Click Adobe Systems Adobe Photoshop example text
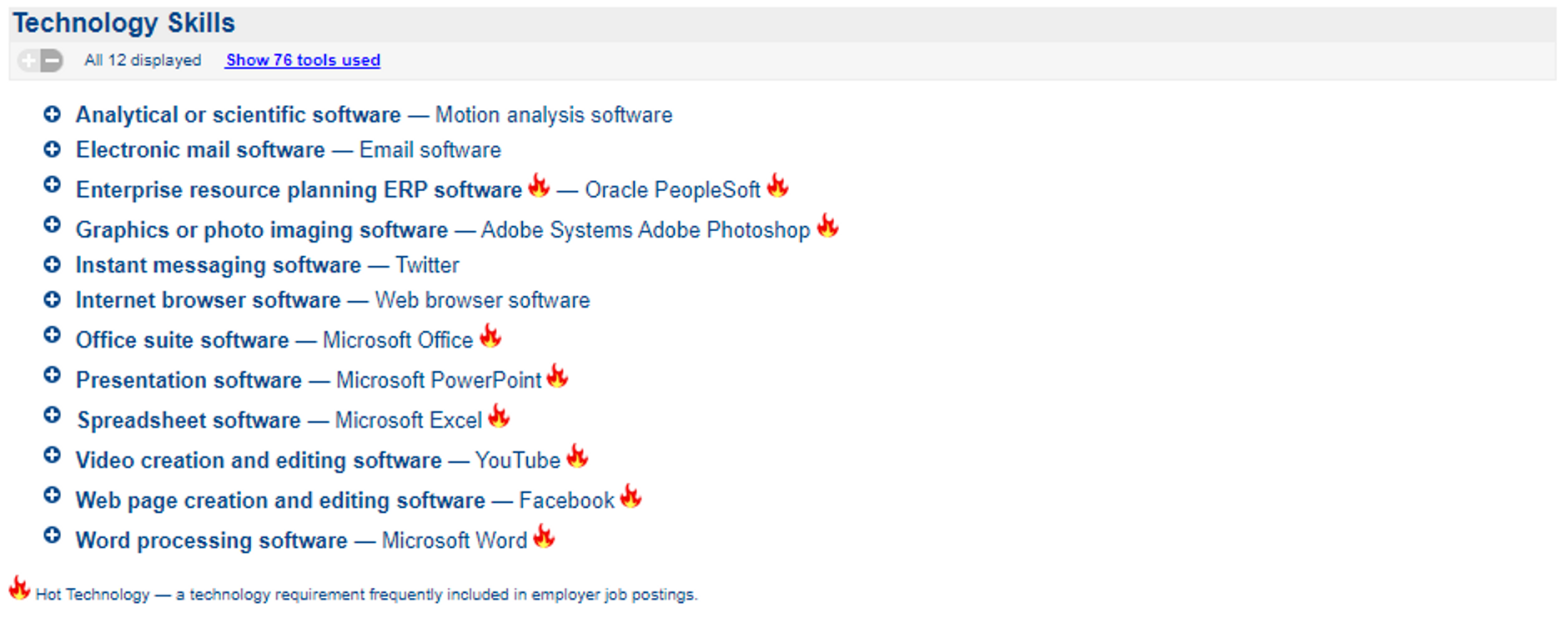1568x618 pixels. [x=646, y=230]
